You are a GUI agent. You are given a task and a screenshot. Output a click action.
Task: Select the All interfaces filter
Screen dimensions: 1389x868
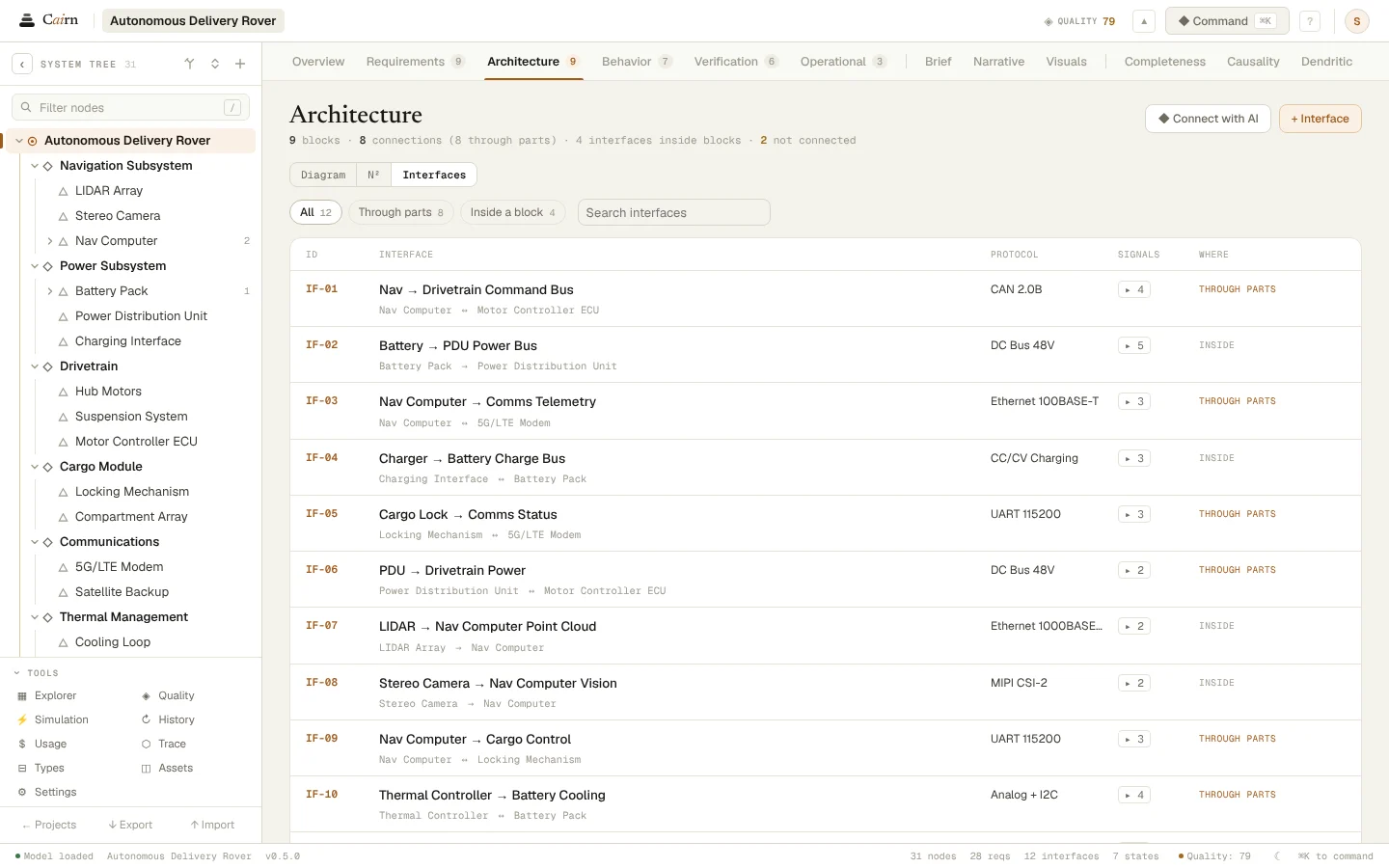(x=315, y=212)
